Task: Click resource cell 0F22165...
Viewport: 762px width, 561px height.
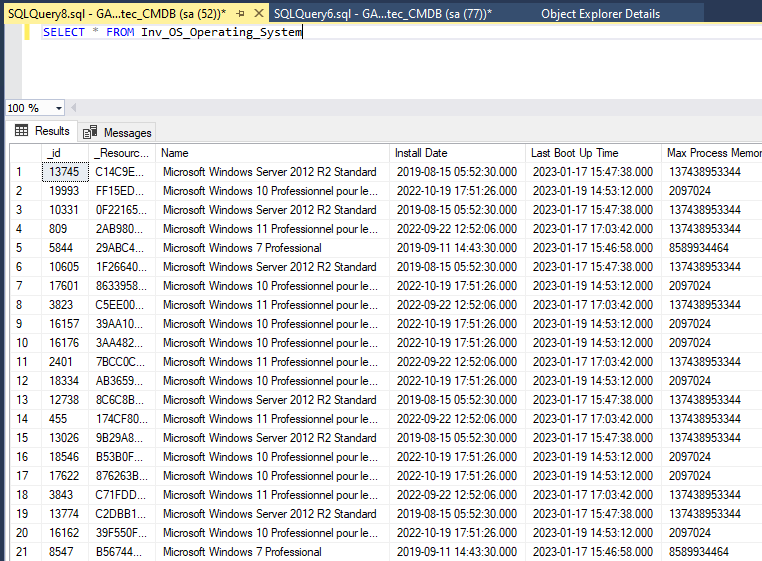Action: [122, 210]
